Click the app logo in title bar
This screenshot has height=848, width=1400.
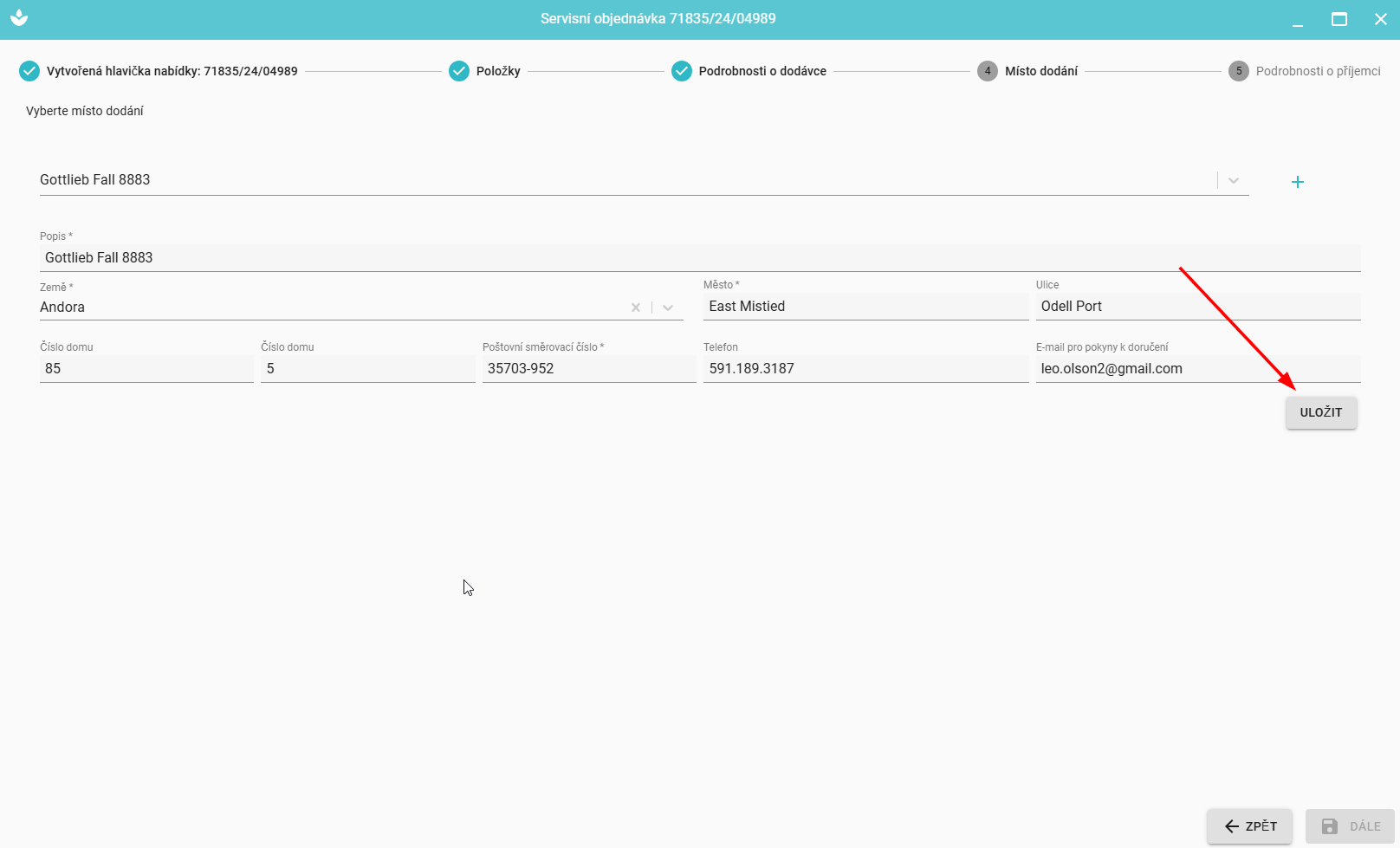point(19,18)
